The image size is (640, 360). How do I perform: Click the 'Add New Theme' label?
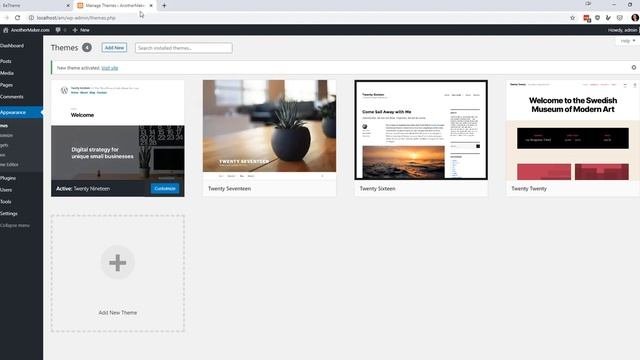[x=118, y=313]
